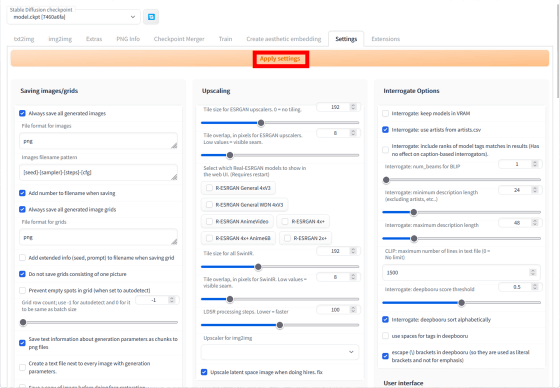Click the deepbooru score threshold number box
Screen dimensions: 560x388
520,287
